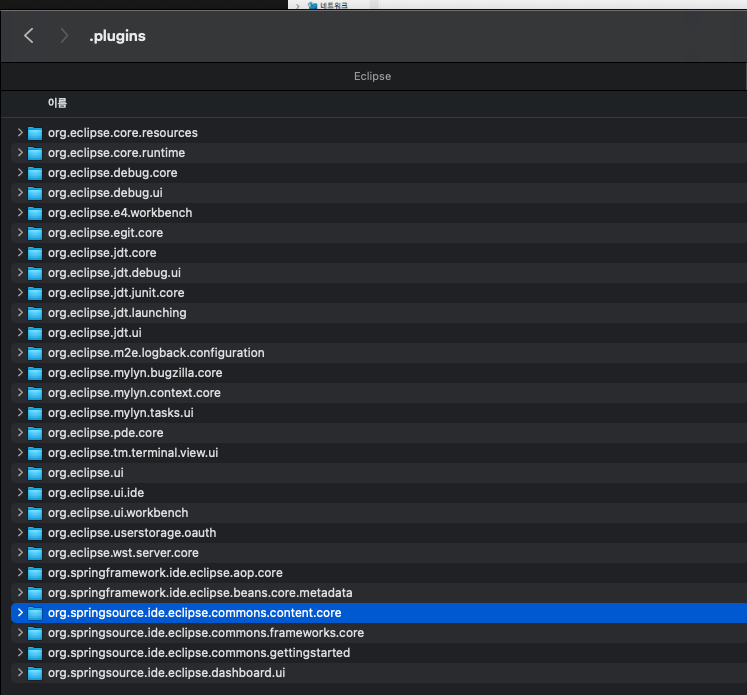Click folder icon of org.springsource.ide.eclipse.commons.gettingstarted

35,653
